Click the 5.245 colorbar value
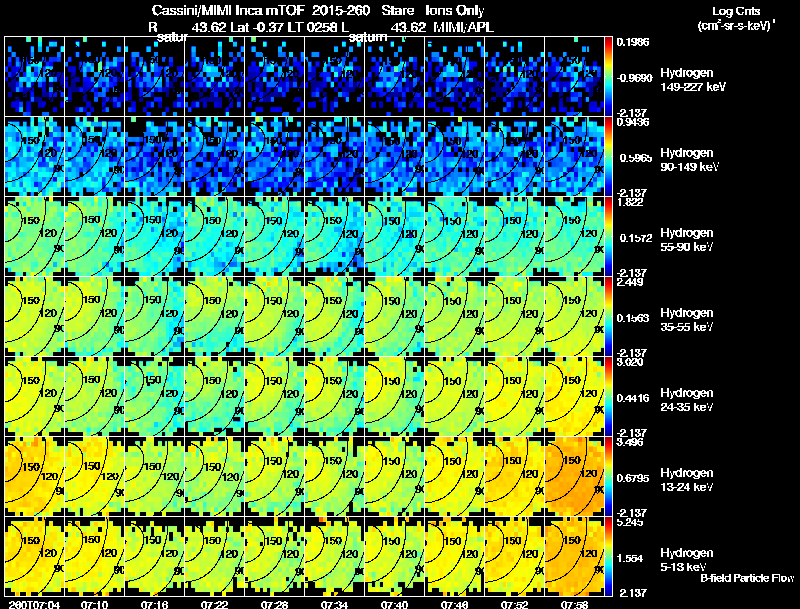Viewport: 800px width, 609px height. point(630,522)
